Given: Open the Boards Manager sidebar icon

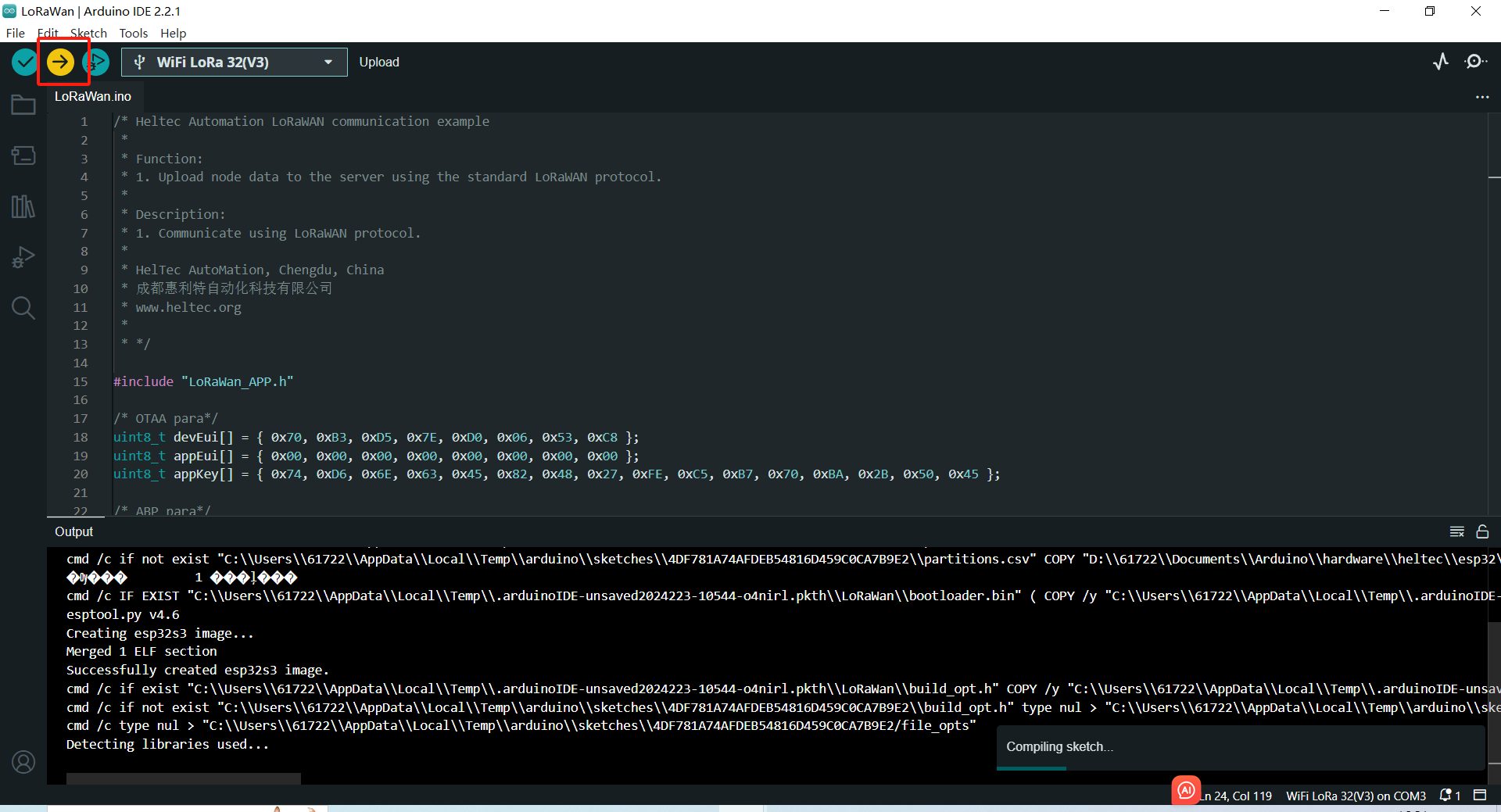Looking at the screenshot, I should (x=23, y=156).
